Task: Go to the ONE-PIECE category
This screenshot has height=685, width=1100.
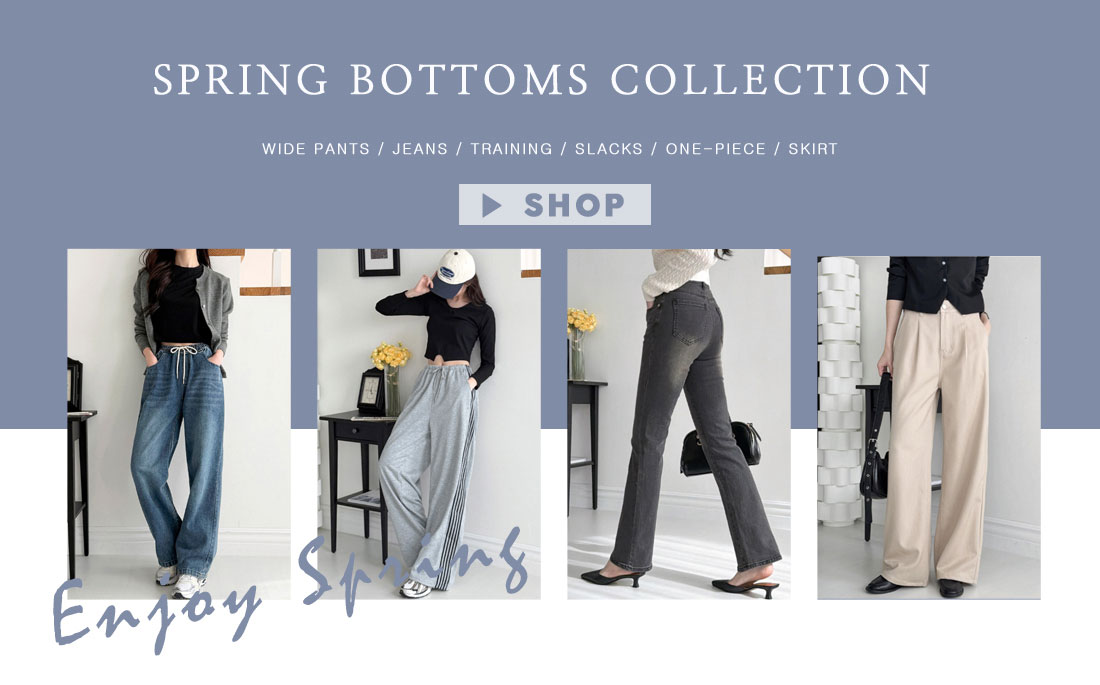Action: click(716, 149)
